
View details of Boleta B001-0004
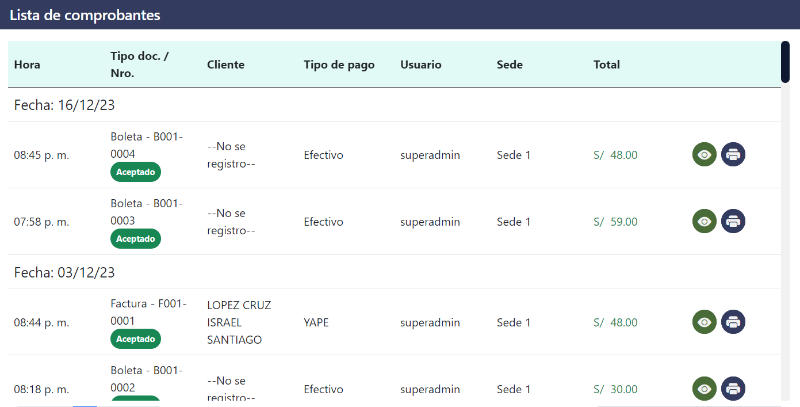[x=705, y=155]
